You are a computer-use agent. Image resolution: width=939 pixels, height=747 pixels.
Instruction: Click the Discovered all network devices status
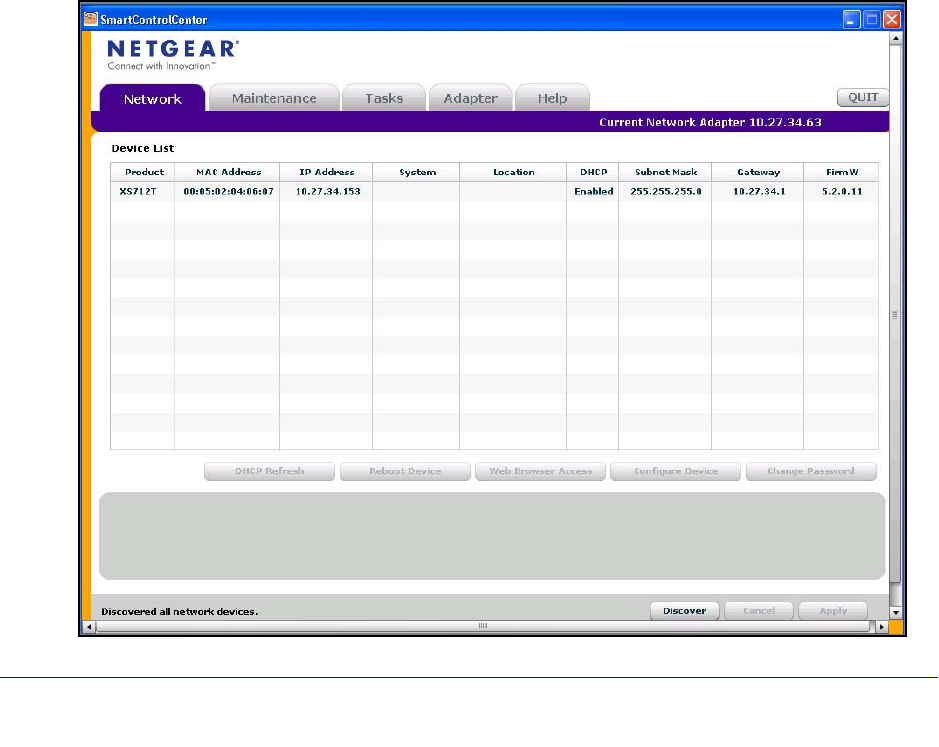tap(180, 612)
